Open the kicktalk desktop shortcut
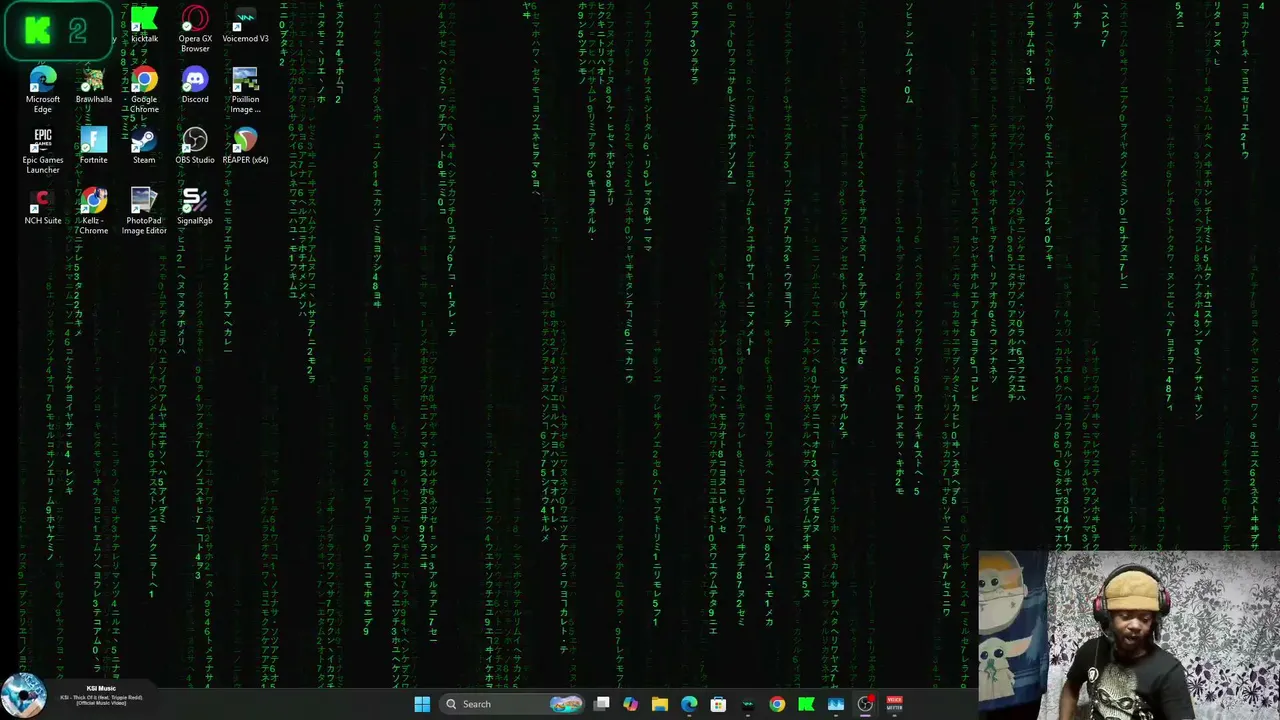Viewport: 1280px width, 720px height. pyautogui.click(x=144, y=25)
